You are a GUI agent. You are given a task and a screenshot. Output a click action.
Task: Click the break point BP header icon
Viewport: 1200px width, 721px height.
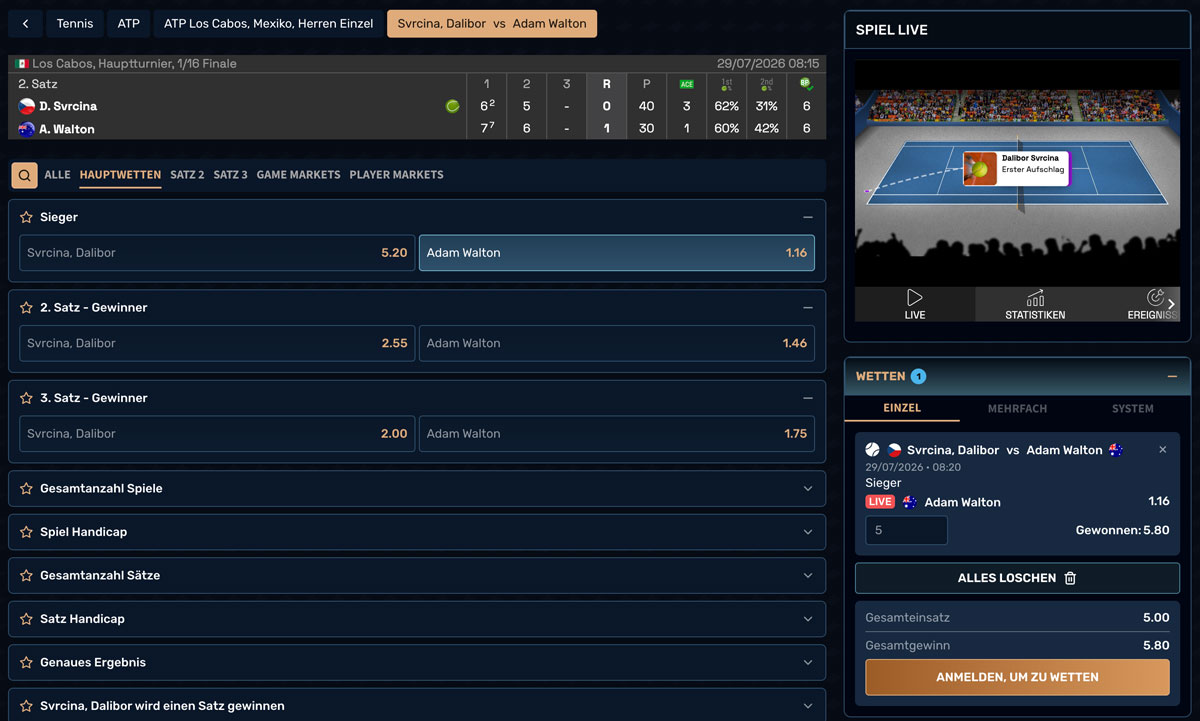806,84
